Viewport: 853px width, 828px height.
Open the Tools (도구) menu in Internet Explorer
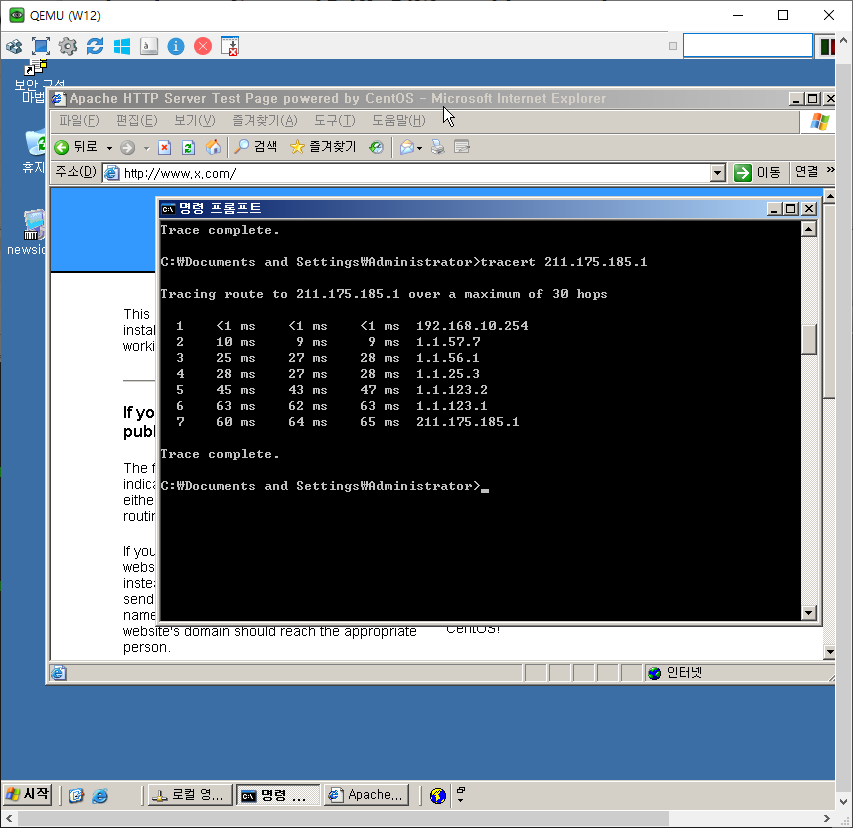pyautogui.click(x=335, y=120)
